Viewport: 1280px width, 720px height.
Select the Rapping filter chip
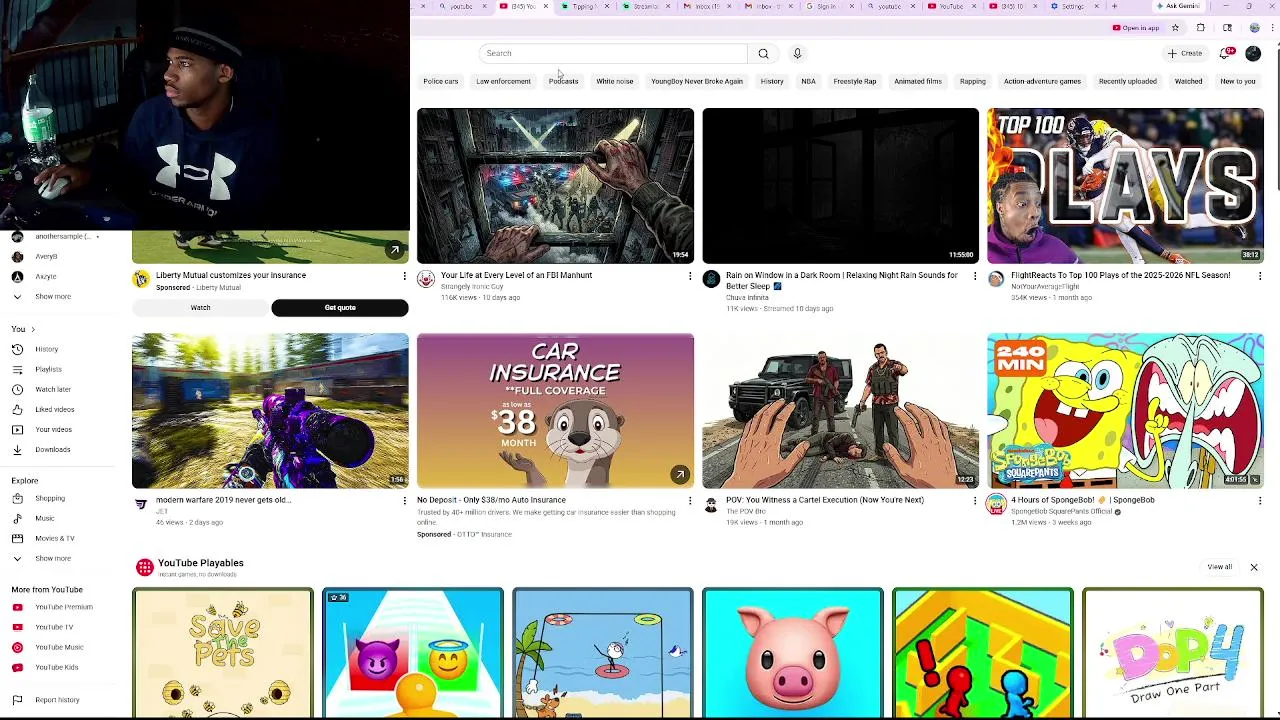coord(973,81)
